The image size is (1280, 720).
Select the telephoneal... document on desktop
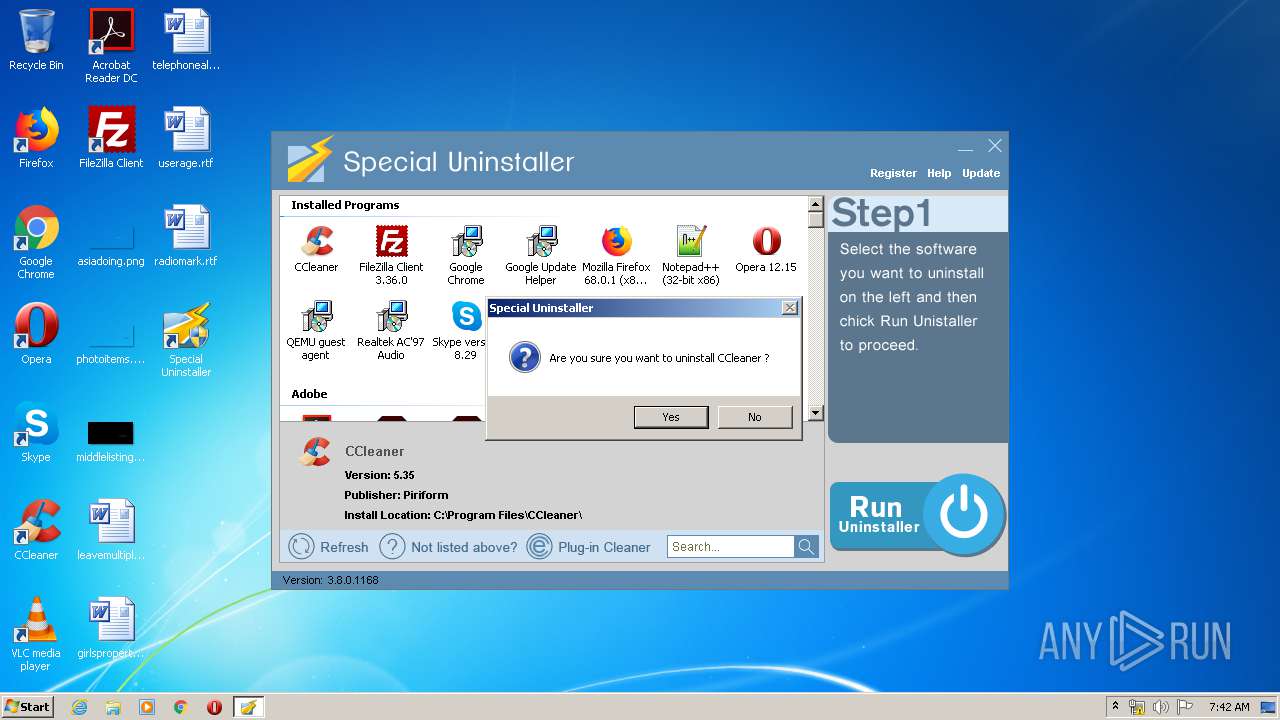[186, 40]
